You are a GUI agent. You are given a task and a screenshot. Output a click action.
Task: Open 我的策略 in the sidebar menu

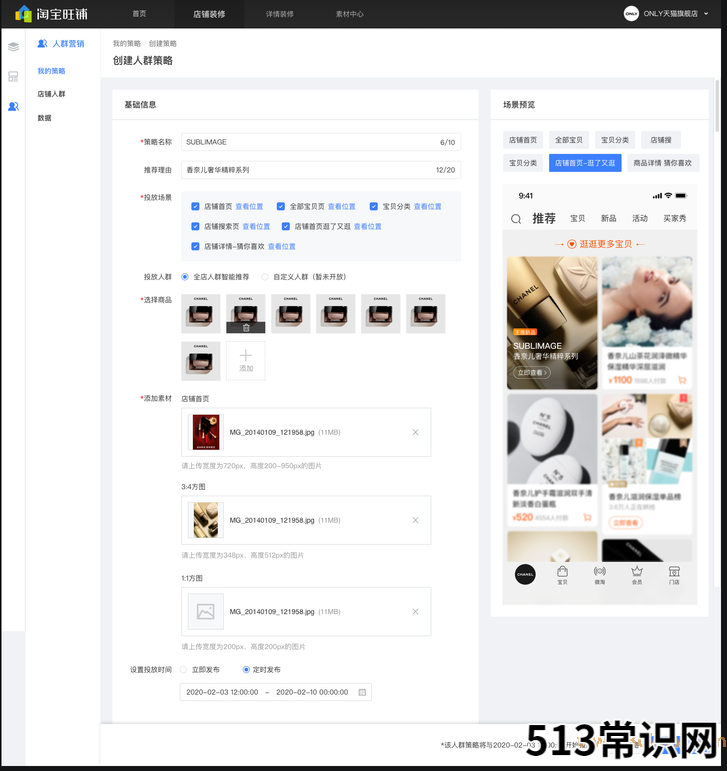coord(51,71)
